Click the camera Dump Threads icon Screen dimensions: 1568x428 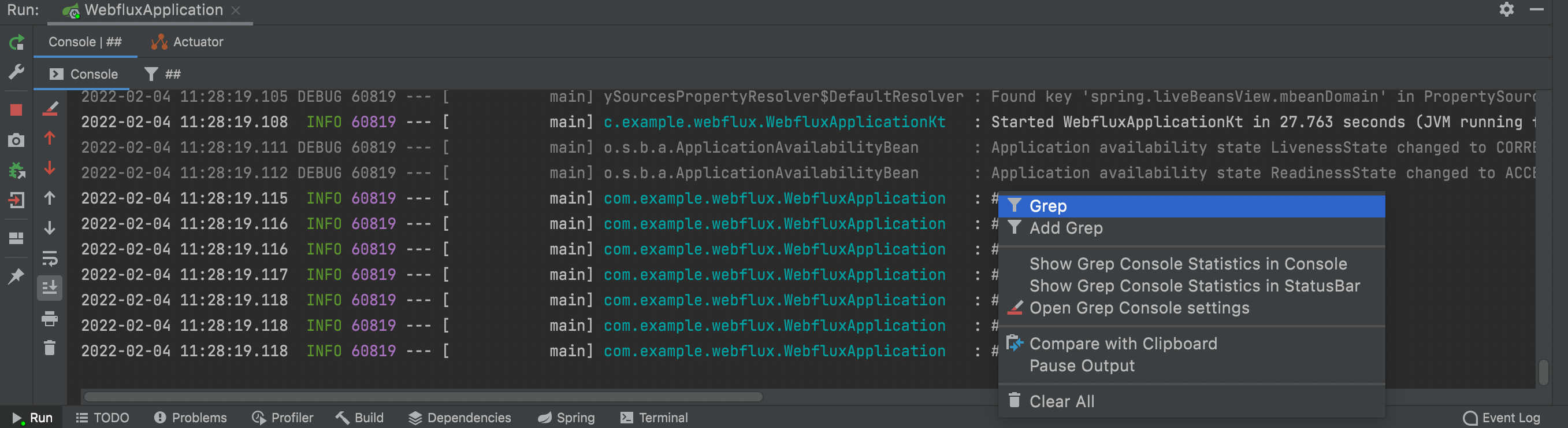[x=16, y=140]
